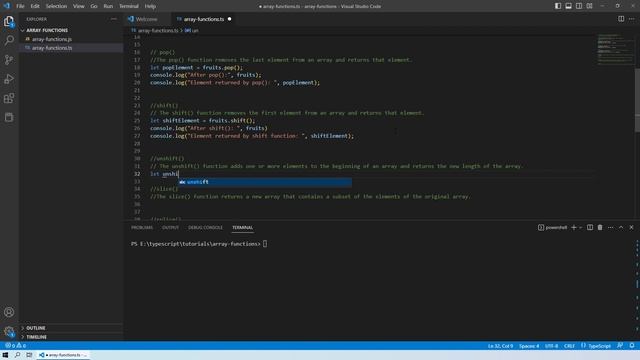
Task: Open the Search view in activity bar
Action: tap(9, 40)
